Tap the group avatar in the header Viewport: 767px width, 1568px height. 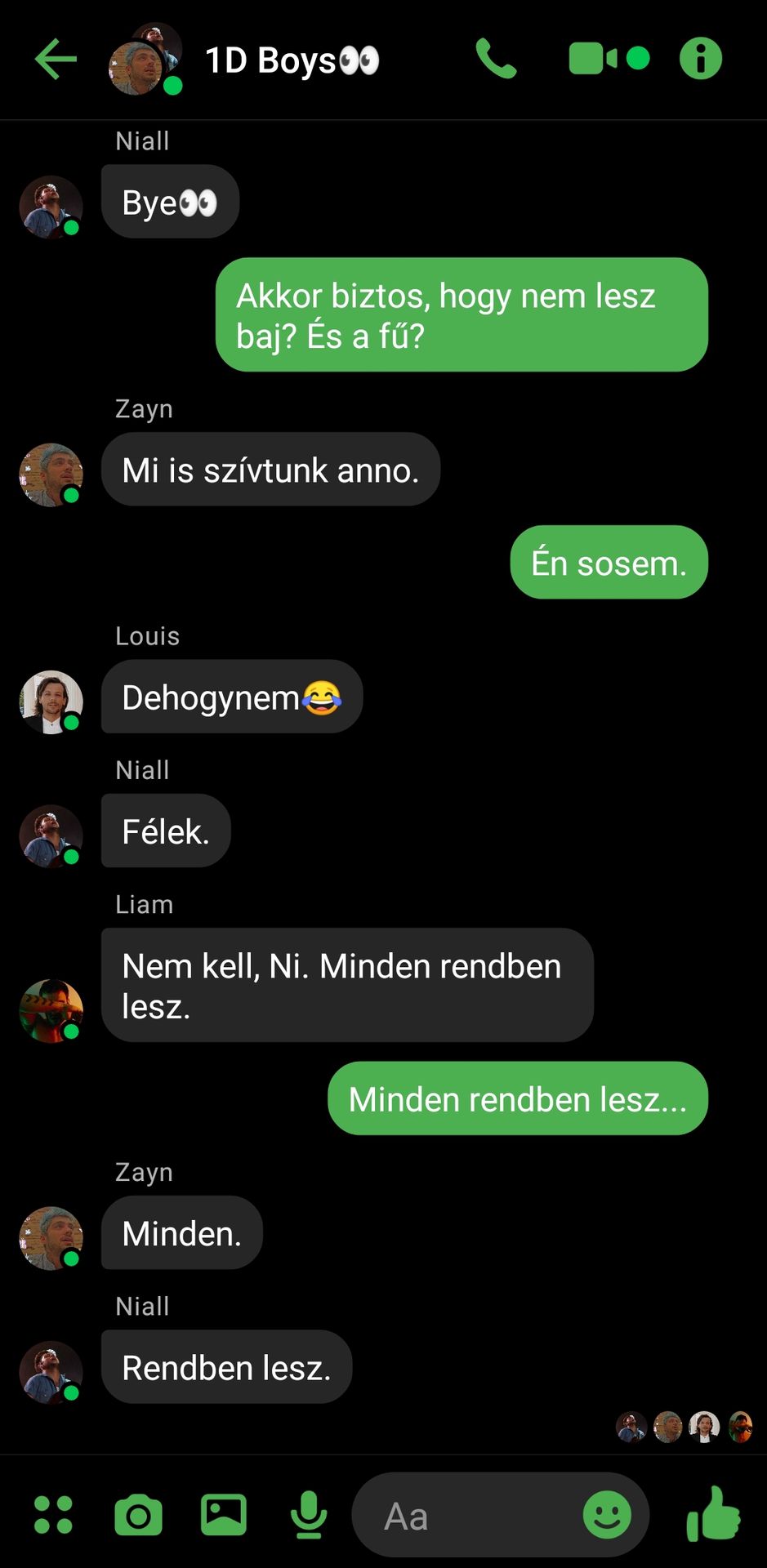pos(145,59)
